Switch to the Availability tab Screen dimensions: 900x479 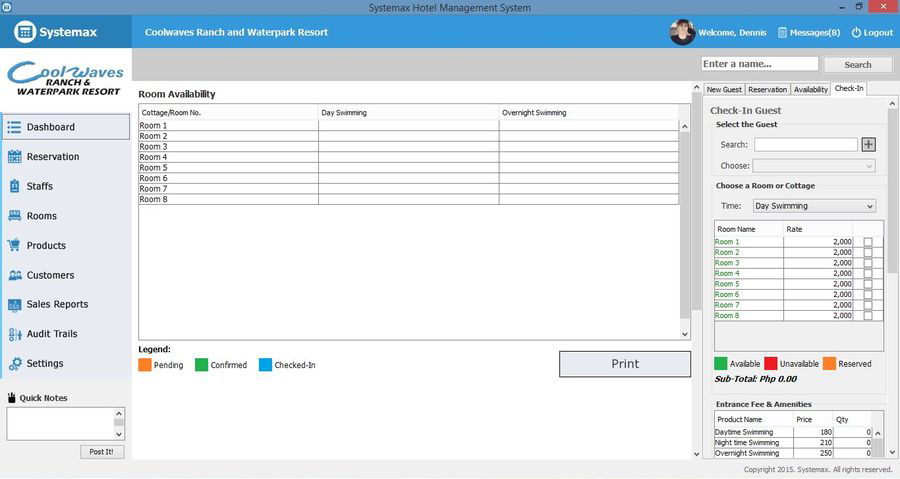click(x=810, y=90)
